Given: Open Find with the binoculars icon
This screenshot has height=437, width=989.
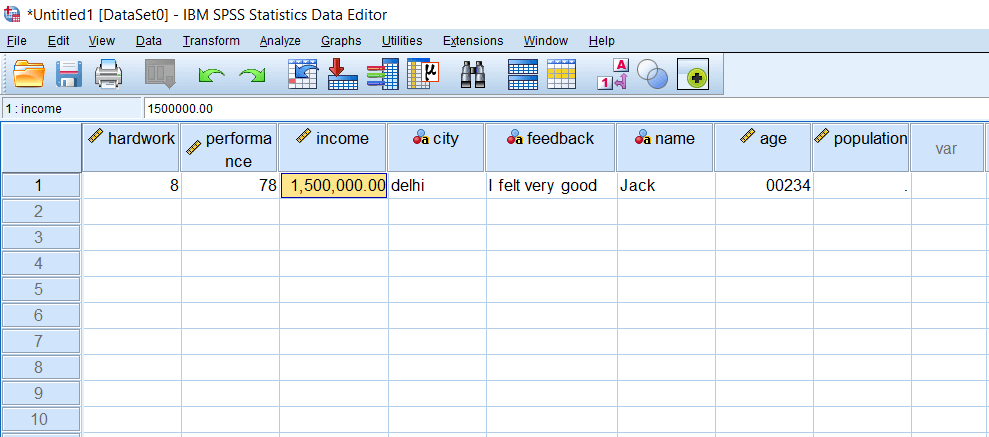Looking at the screenshot, I should point(472,74).
